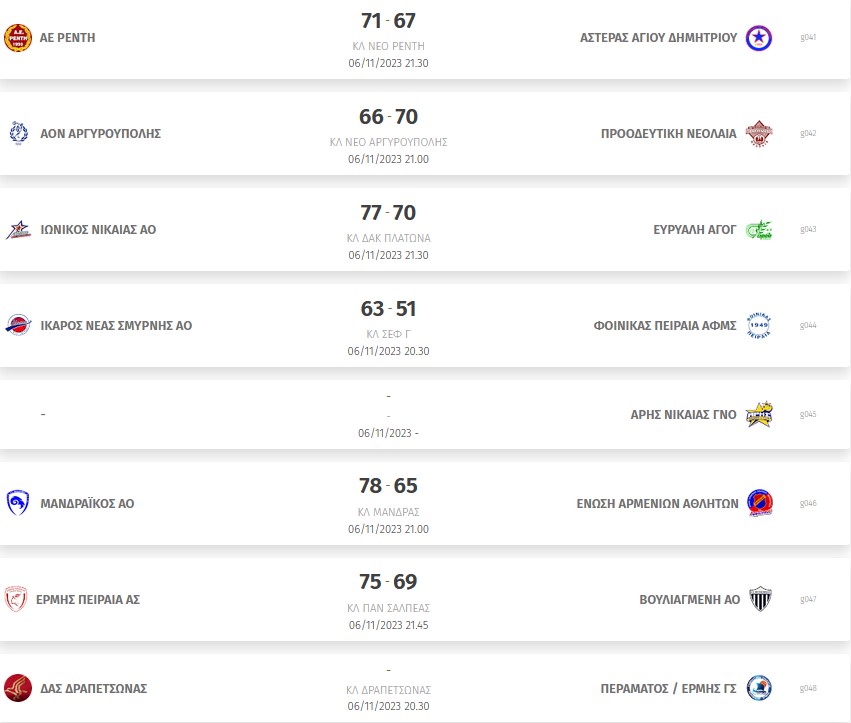Click the ΠΕΡΑΜΑΤΟΣ / ΕΡΜΗΣ ΓΣ team name
This screenshot has height=723, width=851.
(x=668, y=688)
